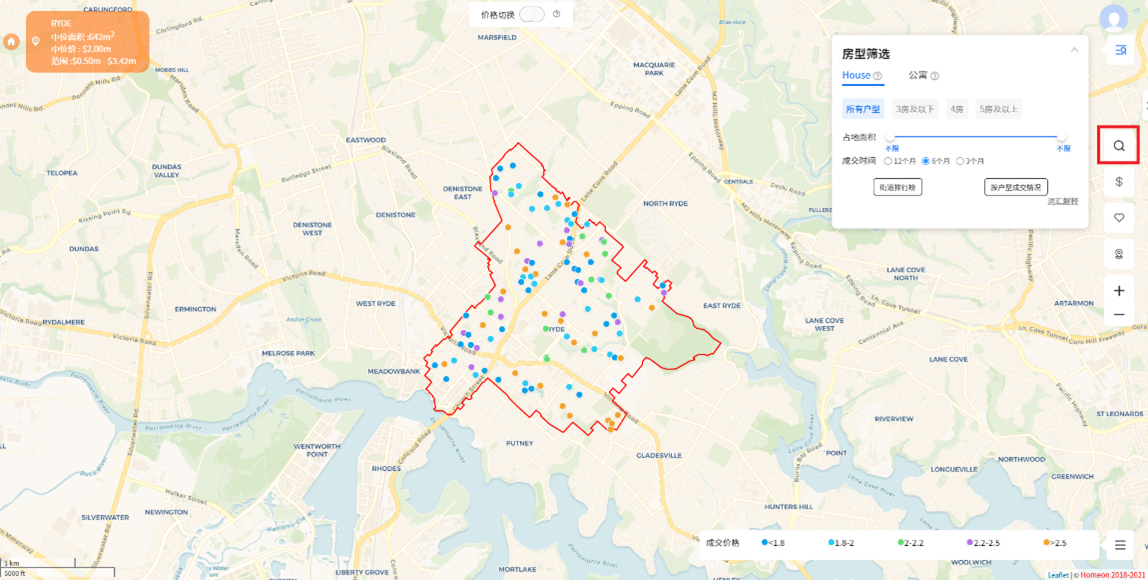The width and height of the screenshot is (1148, 580).
Task: Click the MEADOWBANK suburb label
Action: [394, 371]
